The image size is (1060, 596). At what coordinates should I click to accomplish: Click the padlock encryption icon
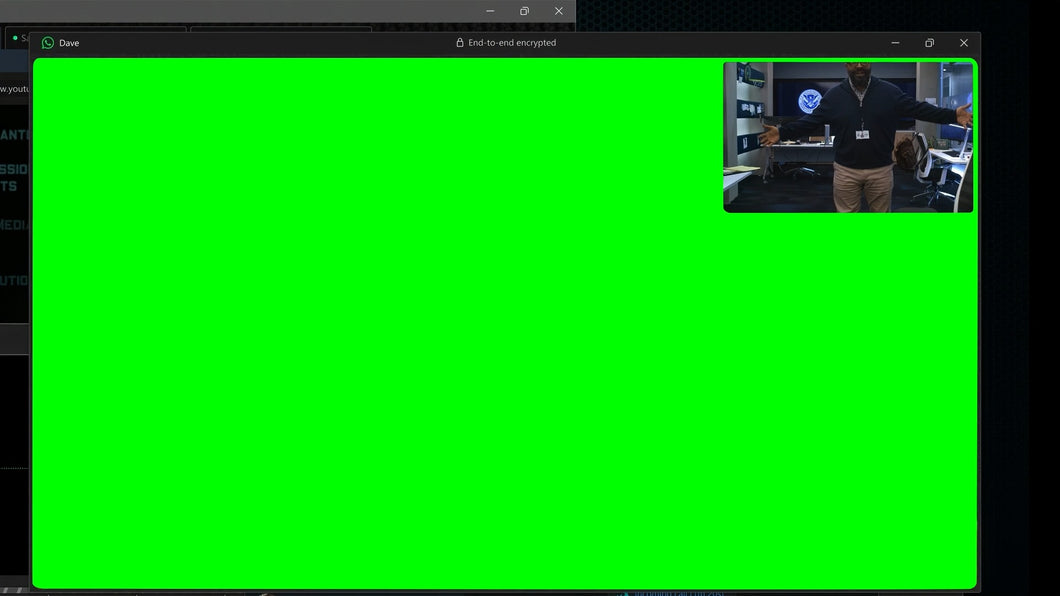click(460, 43)
